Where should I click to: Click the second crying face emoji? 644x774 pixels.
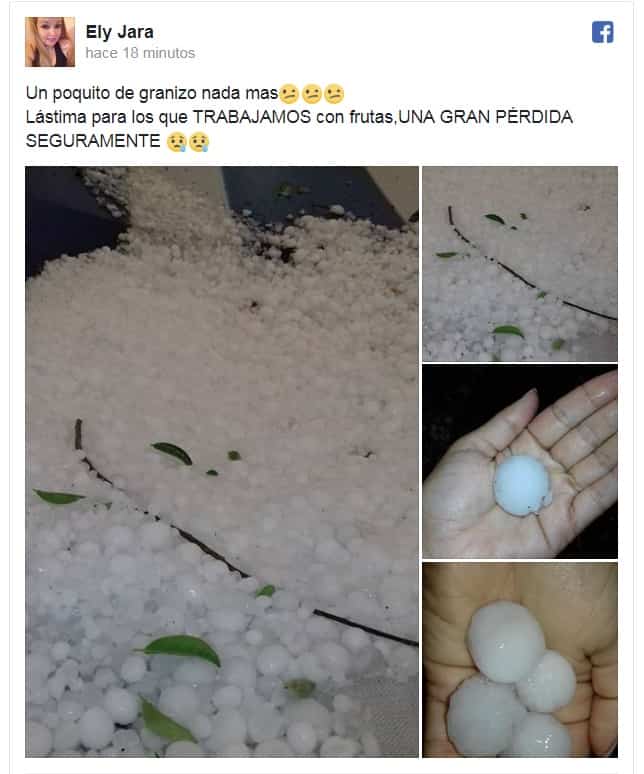pyautogui.click(x=199, y=142)
